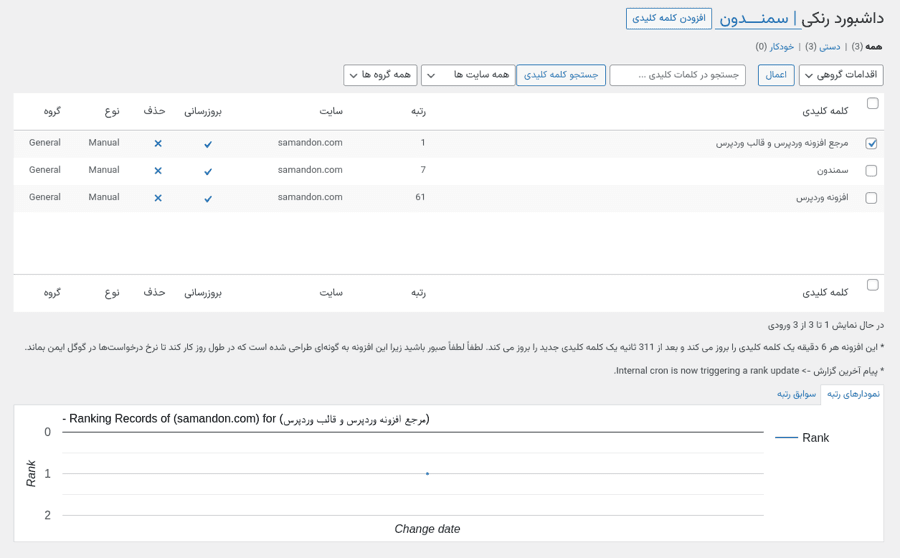Open همه گروه ها groups dropdown
The height and width of the screenshot is (558, 900).
(x=380, y=75)
